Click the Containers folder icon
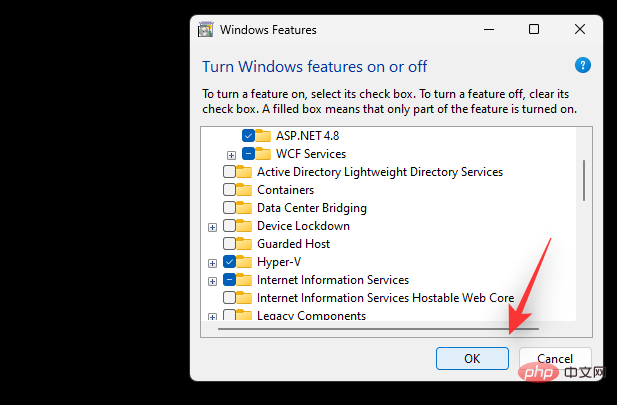This screenshot has width=617, height=405. coord(245,190)
